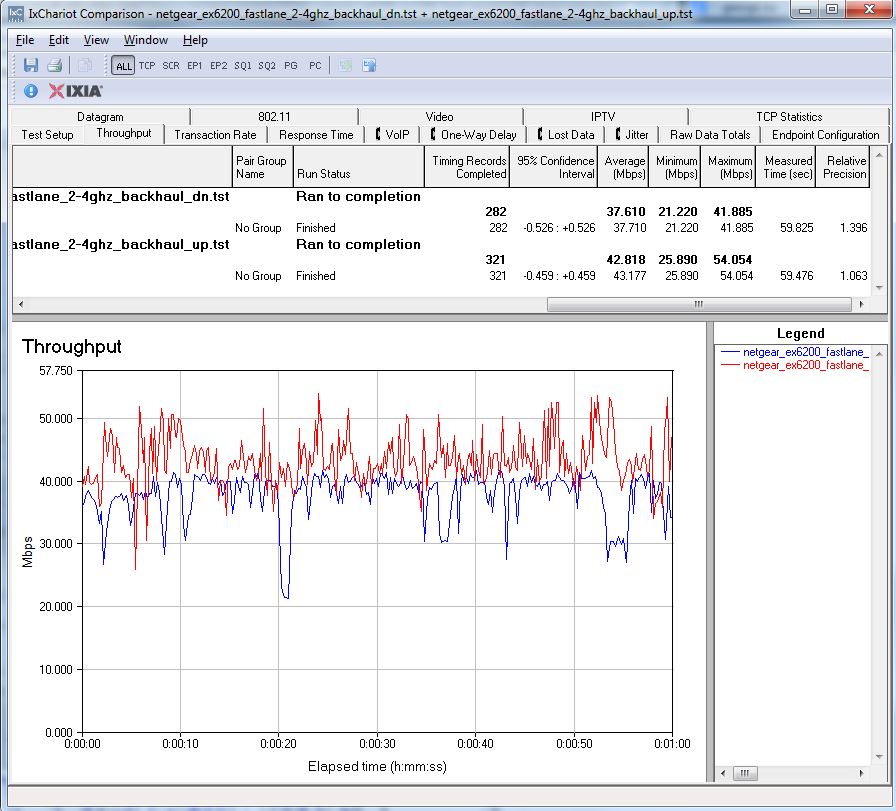Toggle the SQ2 filter button

pyautogui.click(x=267, y=66)
